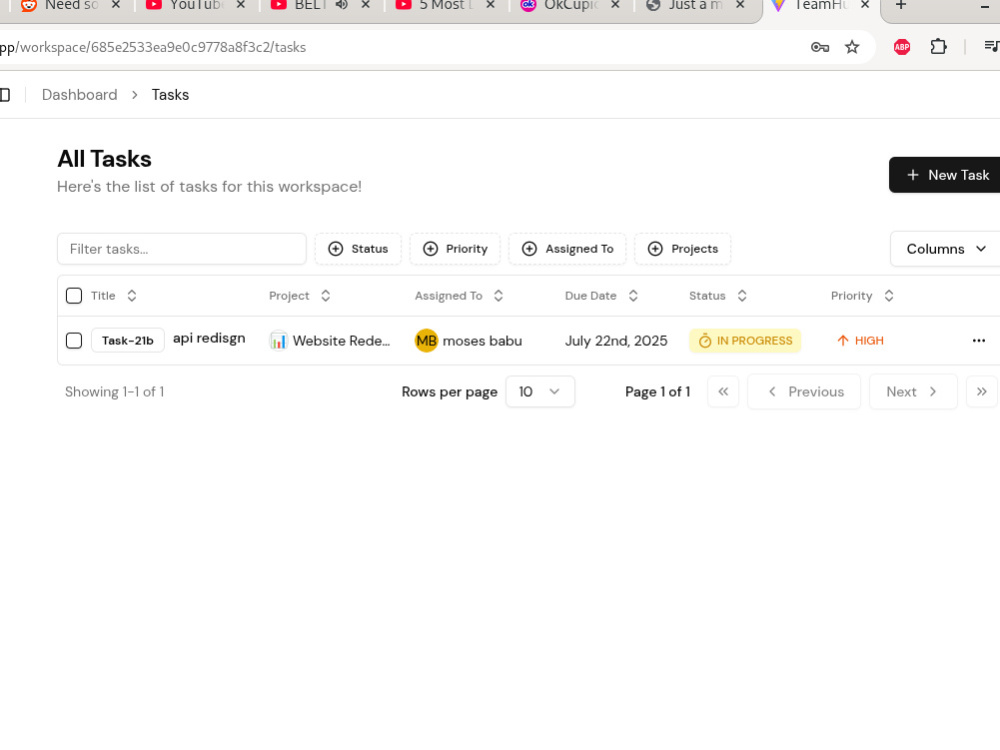The image size is (1000, 750).
Task: Open the Adblock Plus extension icon
Action: (902, 47)
